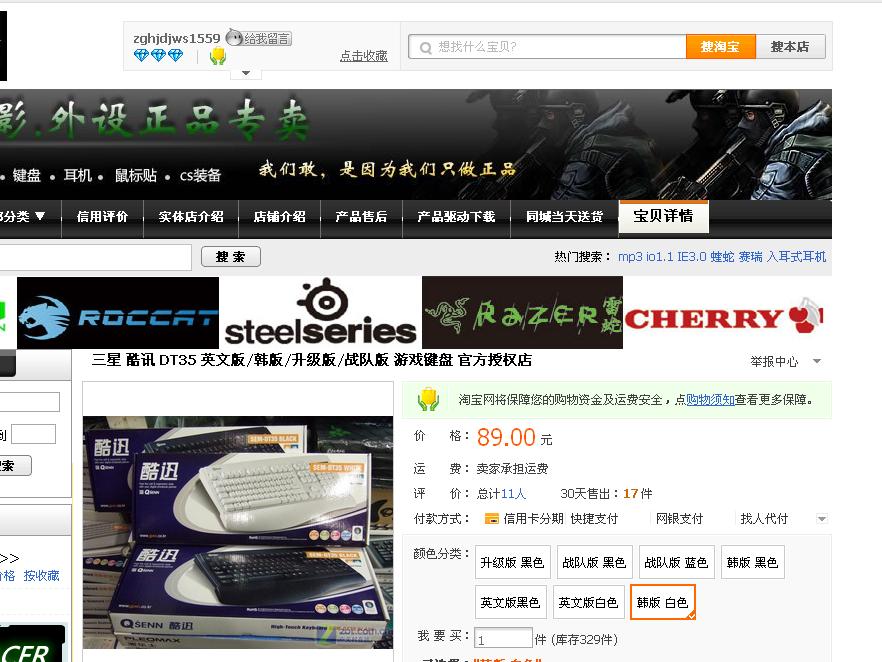This screenshot has height=662, width=882.
Task: Open the 实体店介绍 nav tab
Action: (x=191, y=217)
